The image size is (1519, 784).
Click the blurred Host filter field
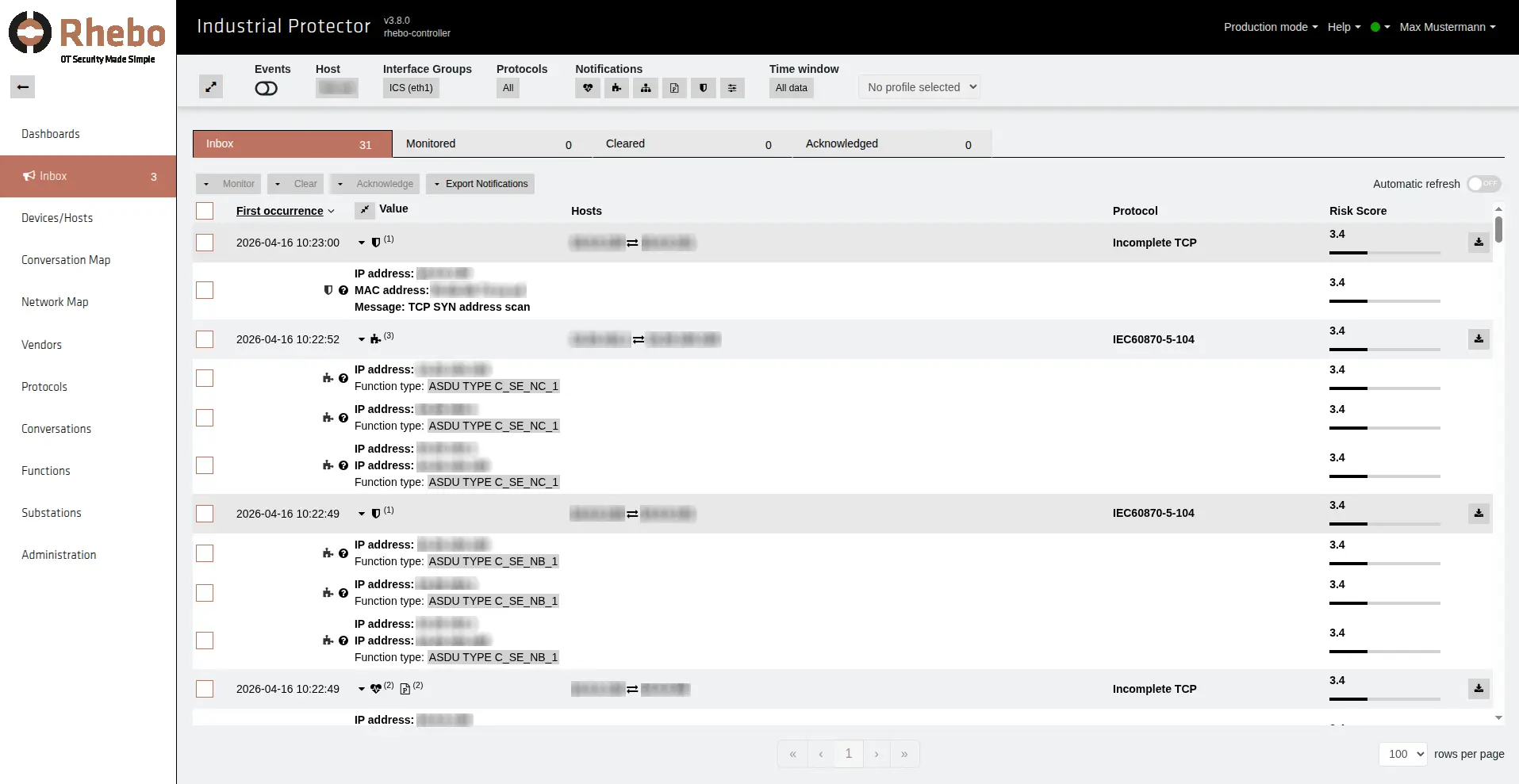pos(337,88)
